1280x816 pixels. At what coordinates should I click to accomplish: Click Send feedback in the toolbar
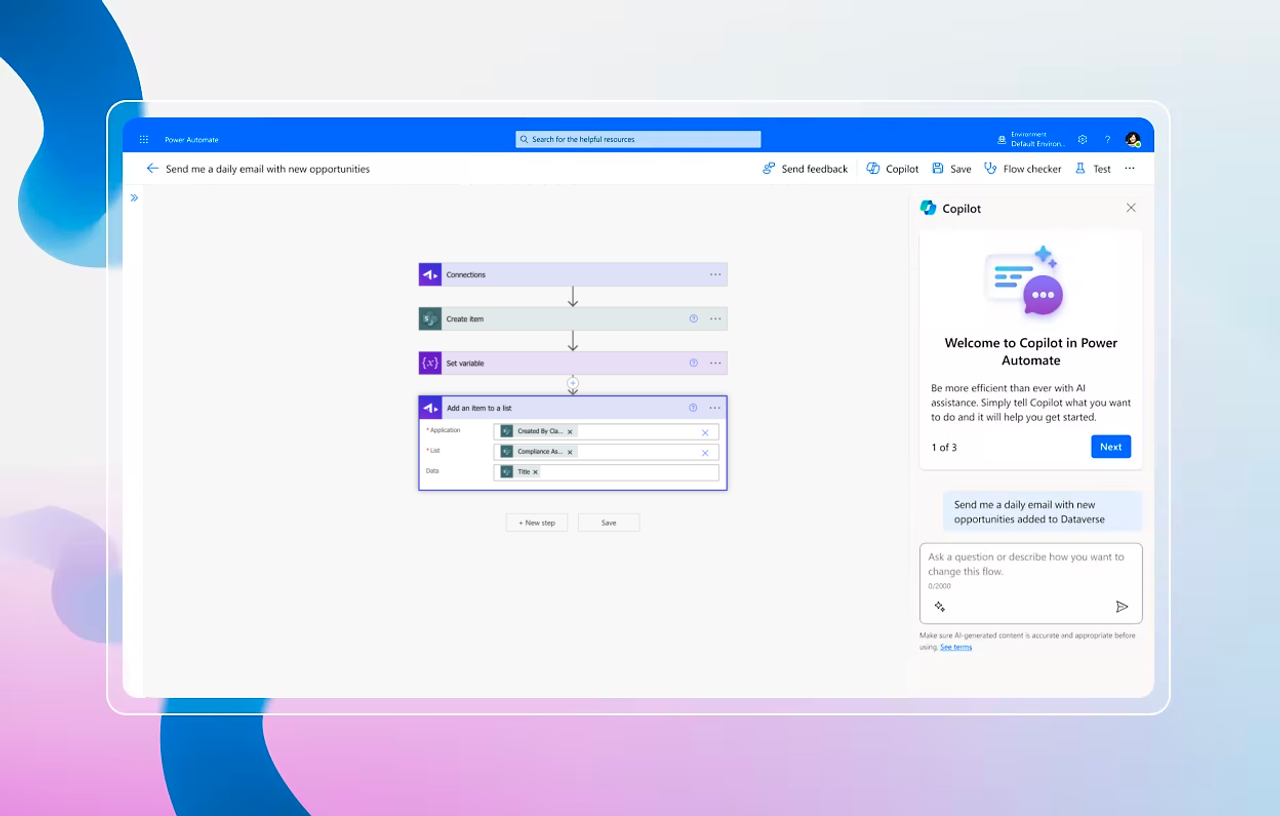pos(805,169)
